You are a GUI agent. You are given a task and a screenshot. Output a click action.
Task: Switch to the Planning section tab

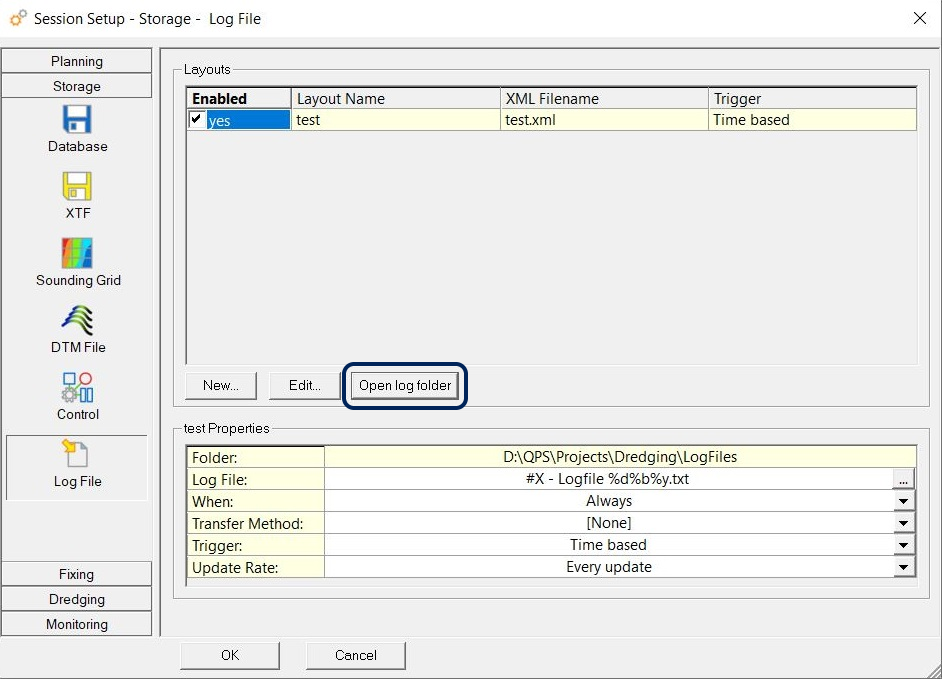pyautogui.click(x=77, y=61)
